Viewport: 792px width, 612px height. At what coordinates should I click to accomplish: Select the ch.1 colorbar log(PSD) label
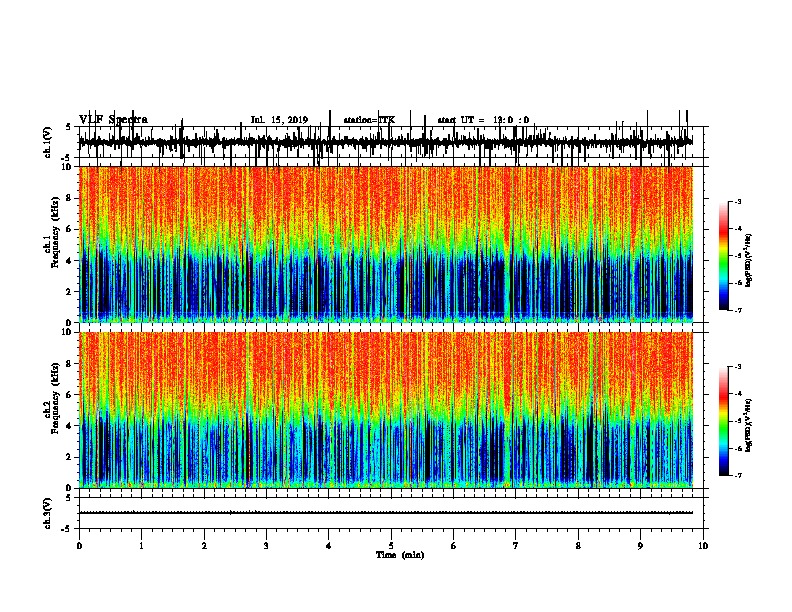[748, 261]
